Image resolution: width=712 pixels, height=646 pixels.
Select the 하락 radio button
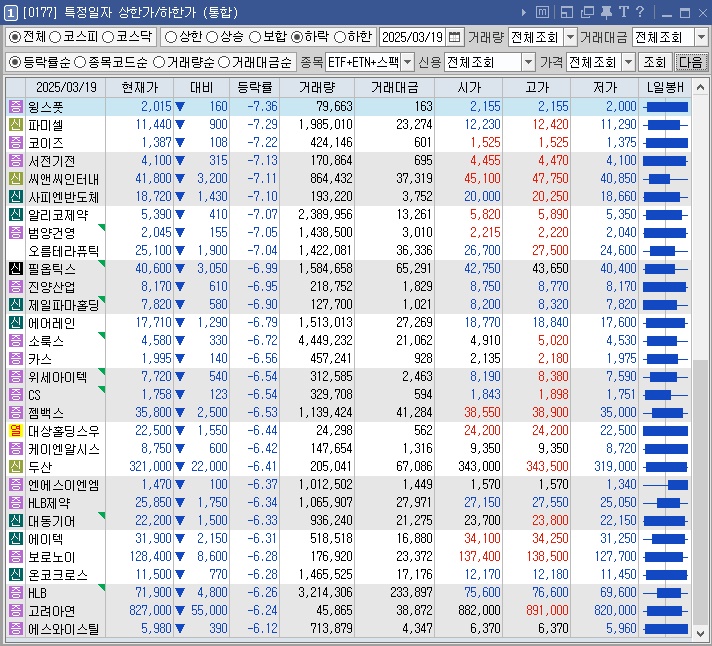(297, 37)
